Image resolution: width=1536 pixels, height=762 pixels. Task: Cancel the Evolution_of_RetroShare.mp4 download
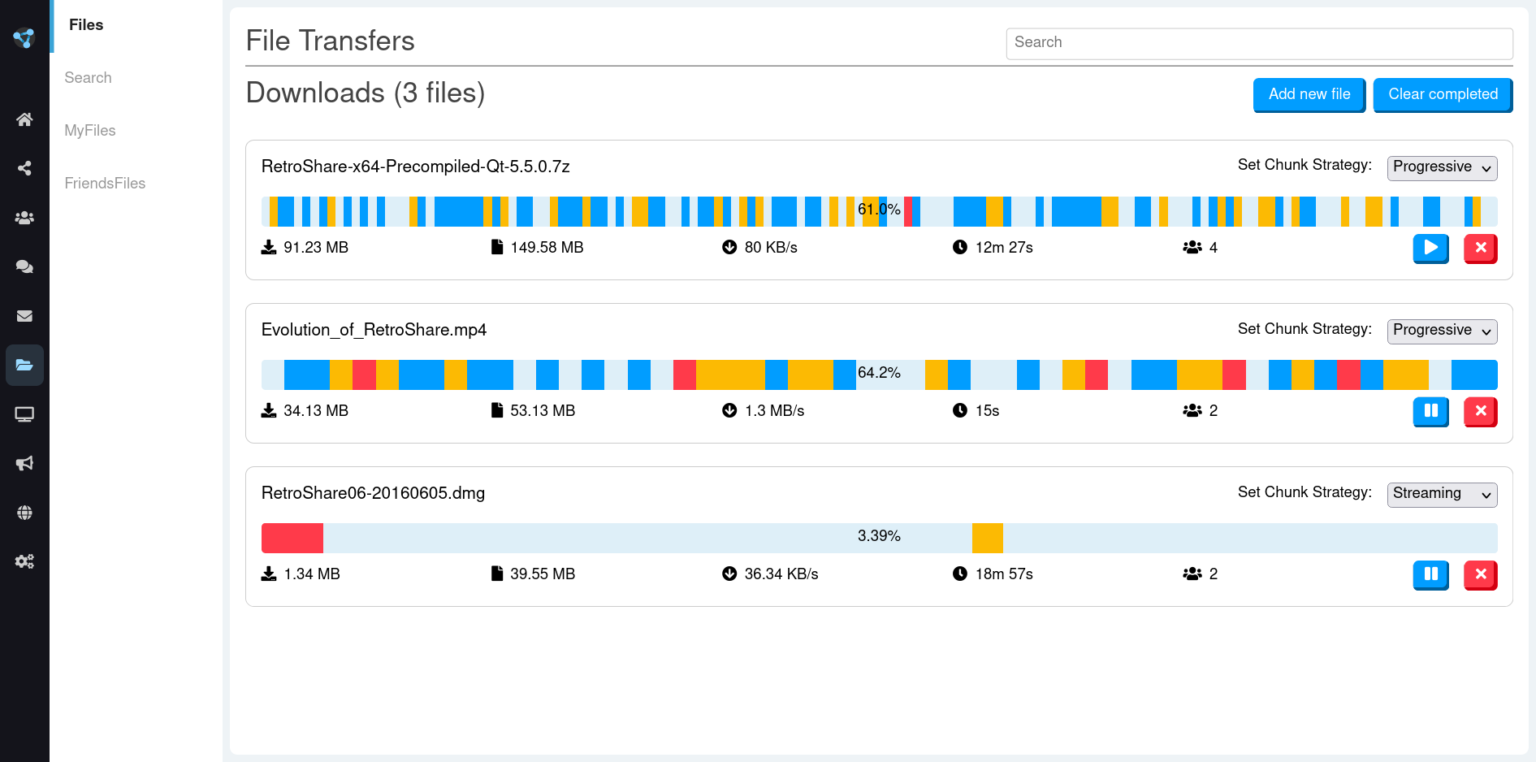coord(1481,410)
